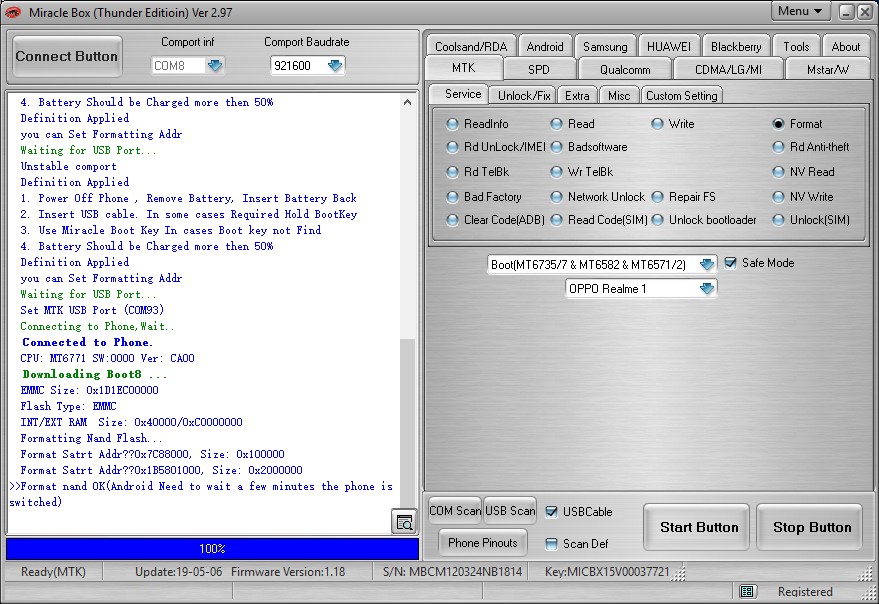Expand the Boot(MT6735/7 & MT6582) selector
Image resolution: width=879 pixels, height=604 pixels.
(x=707, y=264)
